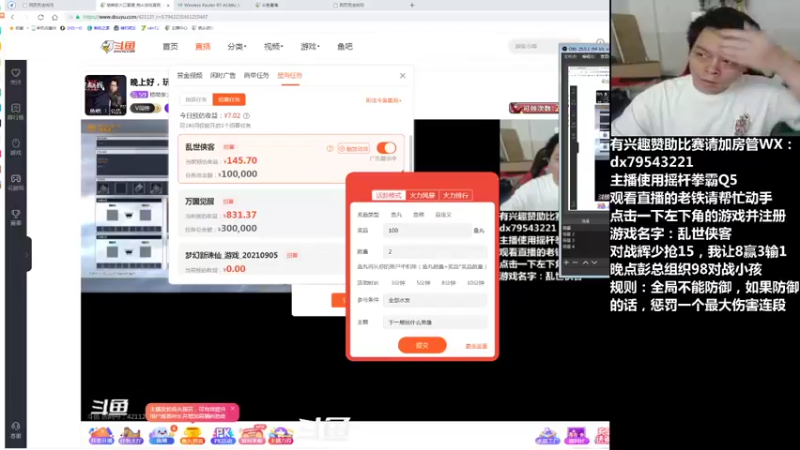Click the gold trophy icon in bottom bar
Image resolution: width=800 pixels, height=450 pixels.
point(192,435)
